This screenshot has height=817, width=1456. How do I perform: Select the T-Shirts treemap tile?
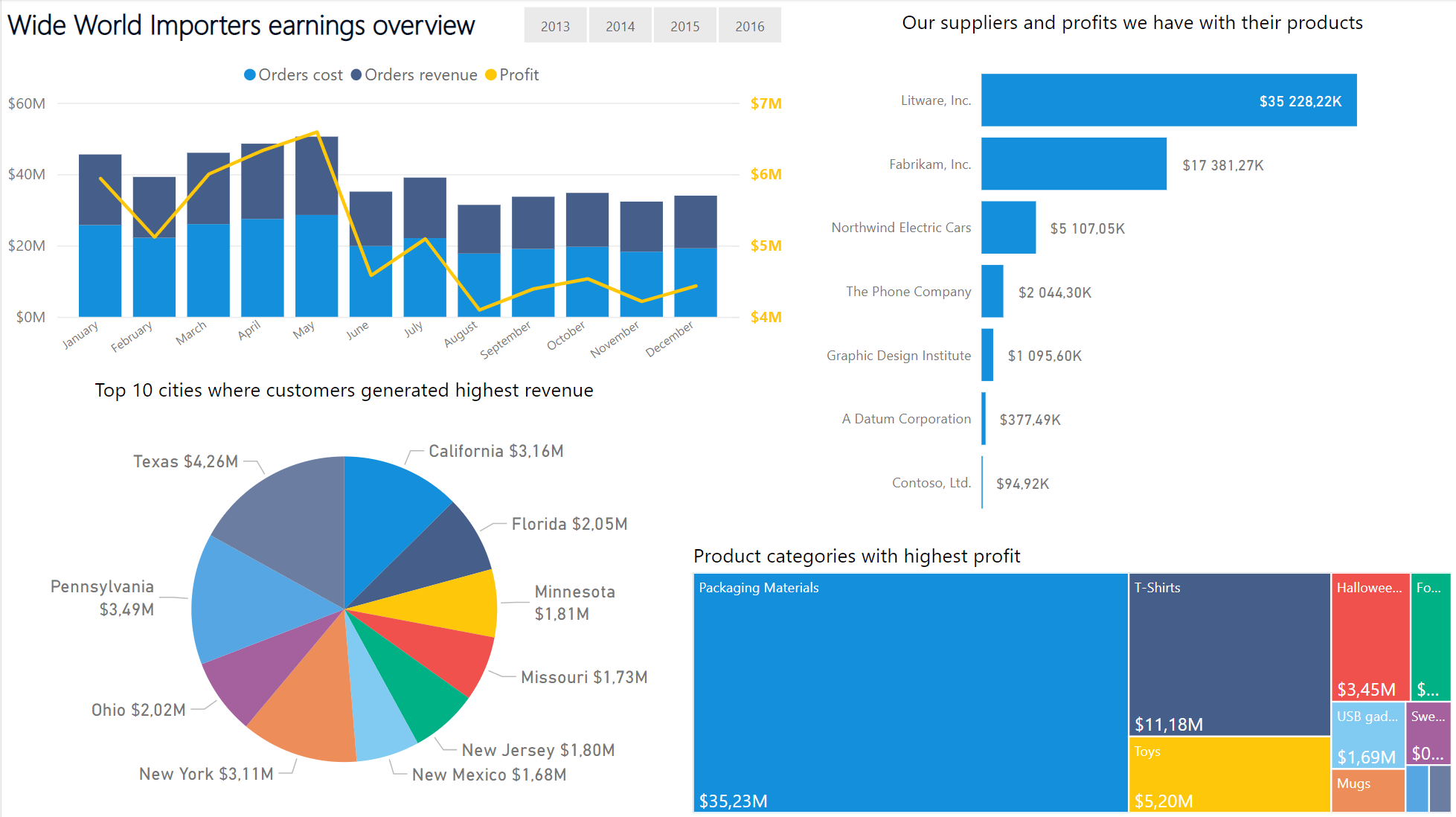point(1230,654)
